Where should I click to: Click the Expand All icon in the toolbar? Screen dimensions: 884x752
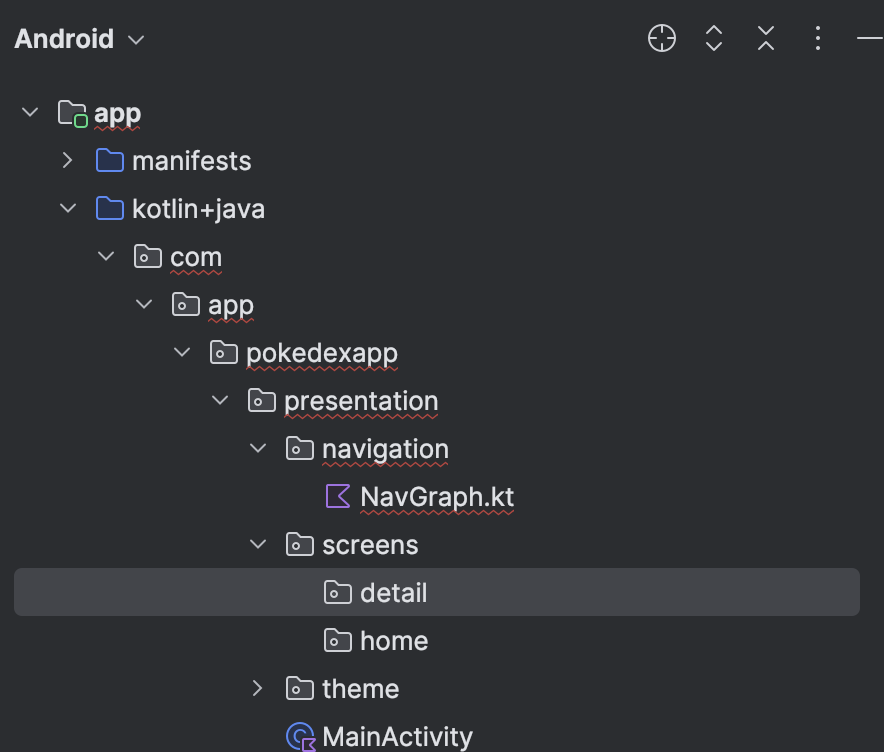[714, 39]
